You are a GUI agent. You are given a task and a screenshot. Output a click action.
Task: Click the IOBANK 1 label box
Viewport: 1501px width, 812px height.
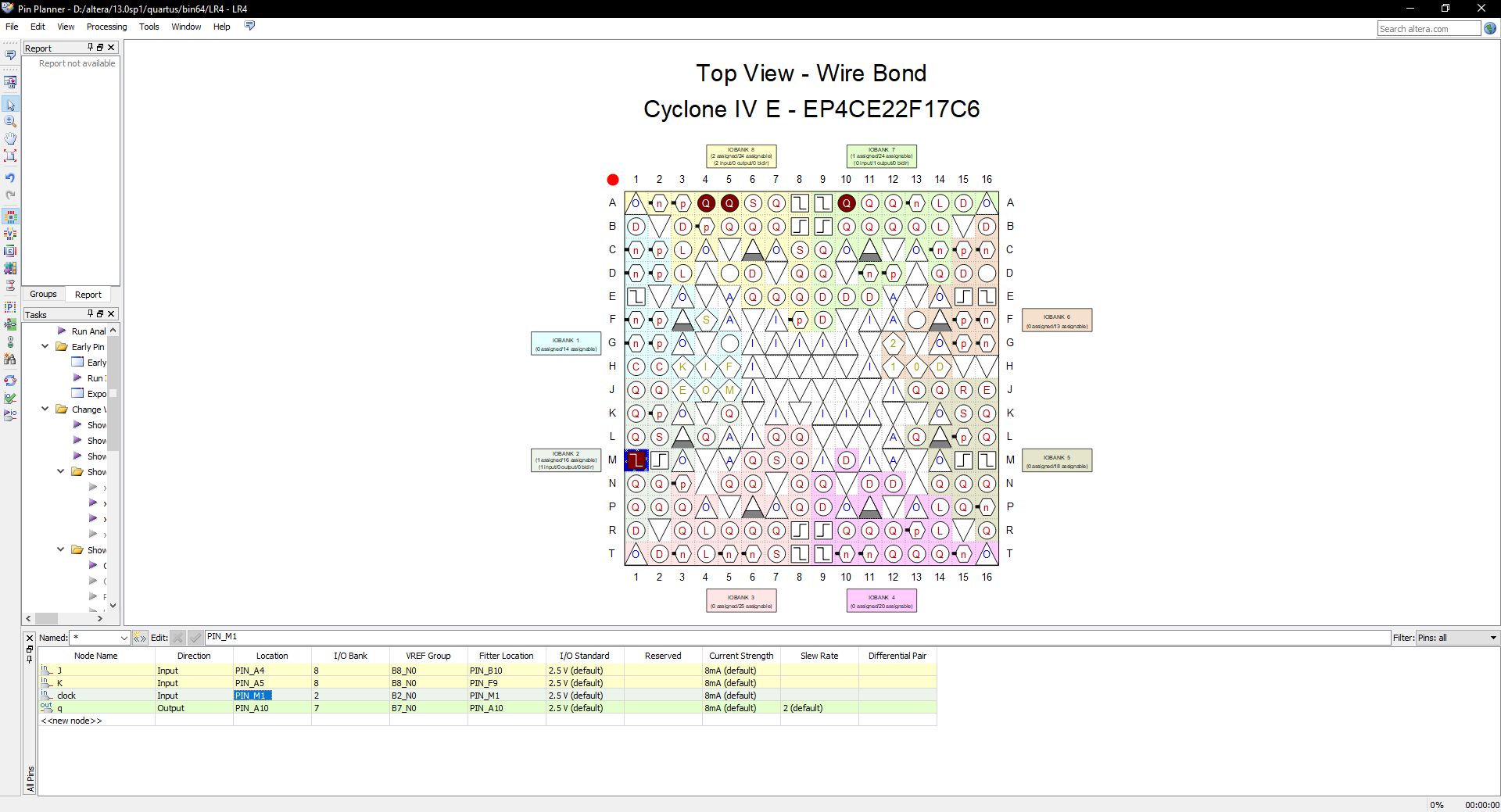tap(566, 343)
